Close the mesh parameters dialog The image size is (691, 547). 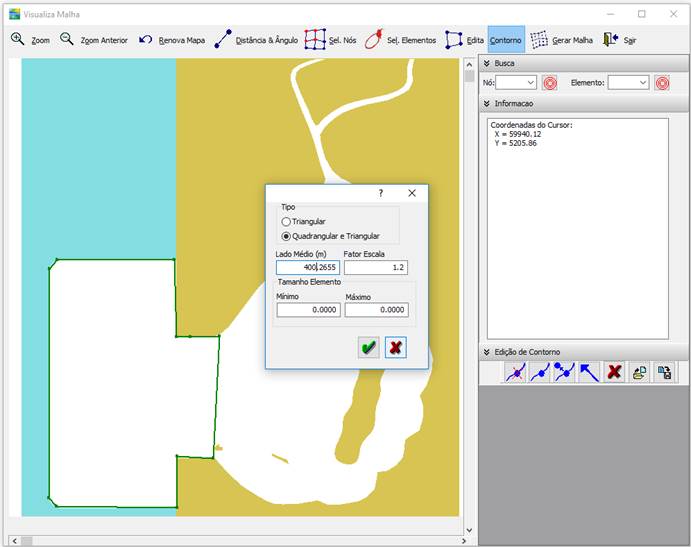[x=412, y=193]
